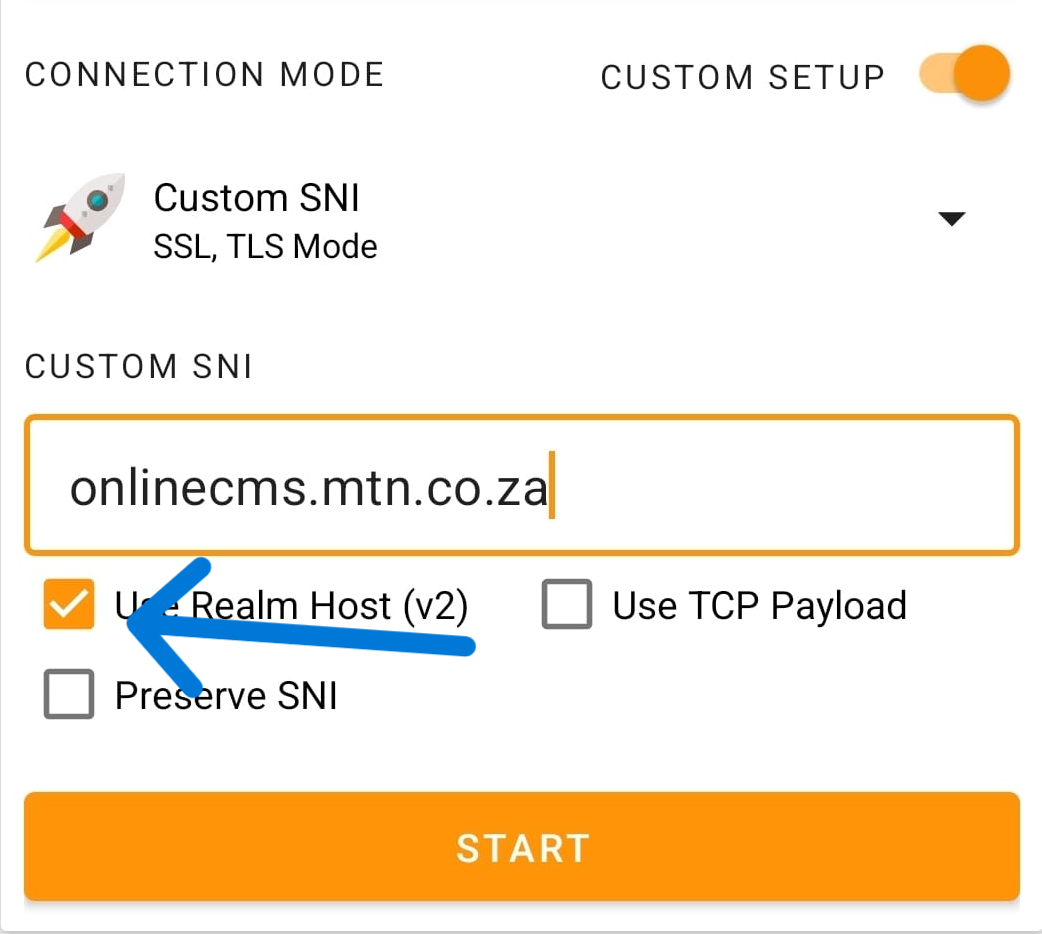Click the Custom SNI title above SSL, TLS Mode

coord(256,198)
